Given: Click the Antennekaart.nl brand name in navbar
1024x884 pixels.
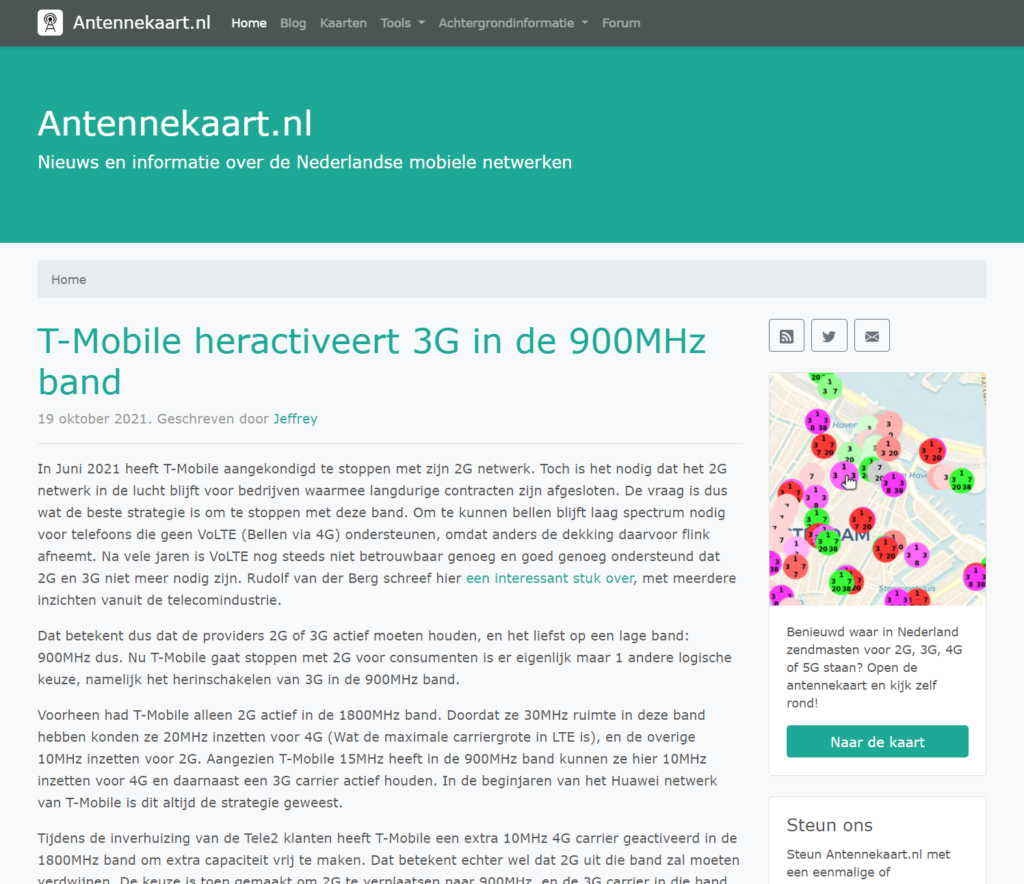Looking at the screenshot, I should pyautogui.click(x=142, y=23).
